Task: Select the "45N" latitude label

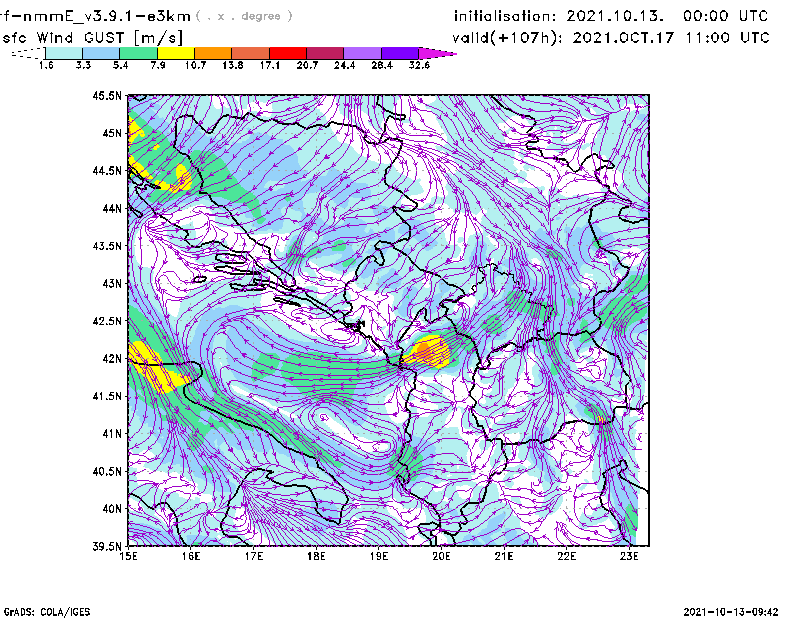Action: [x=112, y=133]
